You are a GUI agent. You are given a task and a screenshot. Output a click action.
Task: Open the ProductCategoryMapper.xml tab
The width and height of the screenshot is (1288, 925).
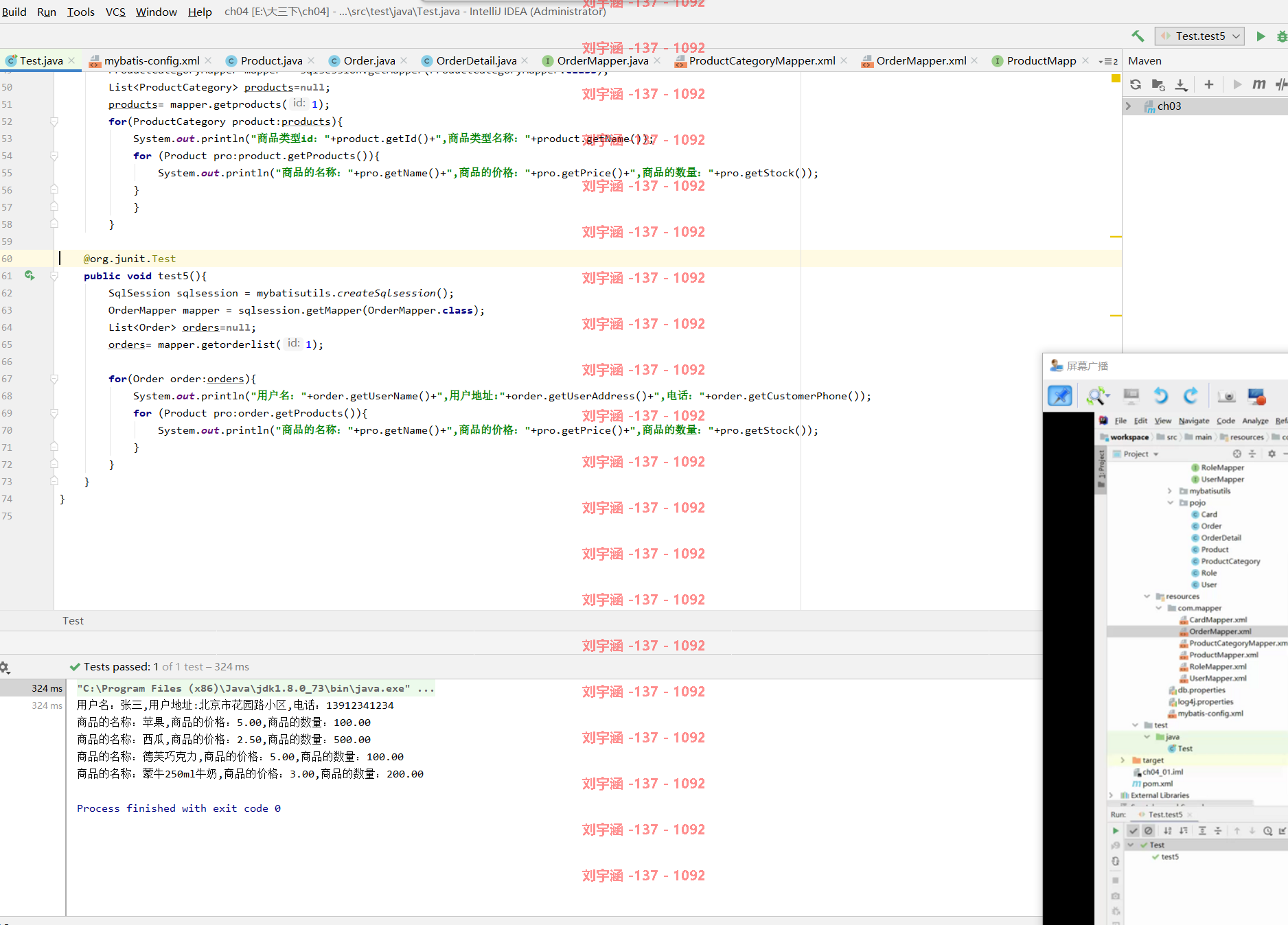(762, 61)
